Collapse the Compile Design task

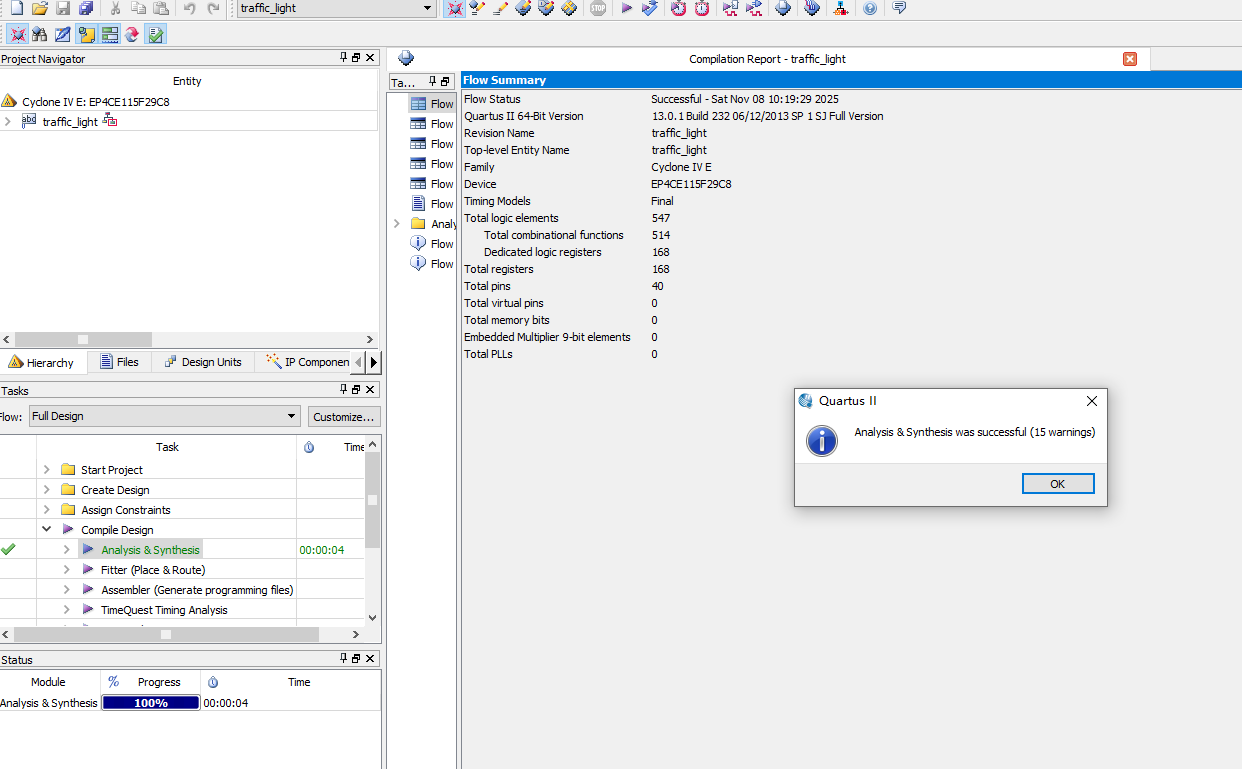[x=46, y=529]
